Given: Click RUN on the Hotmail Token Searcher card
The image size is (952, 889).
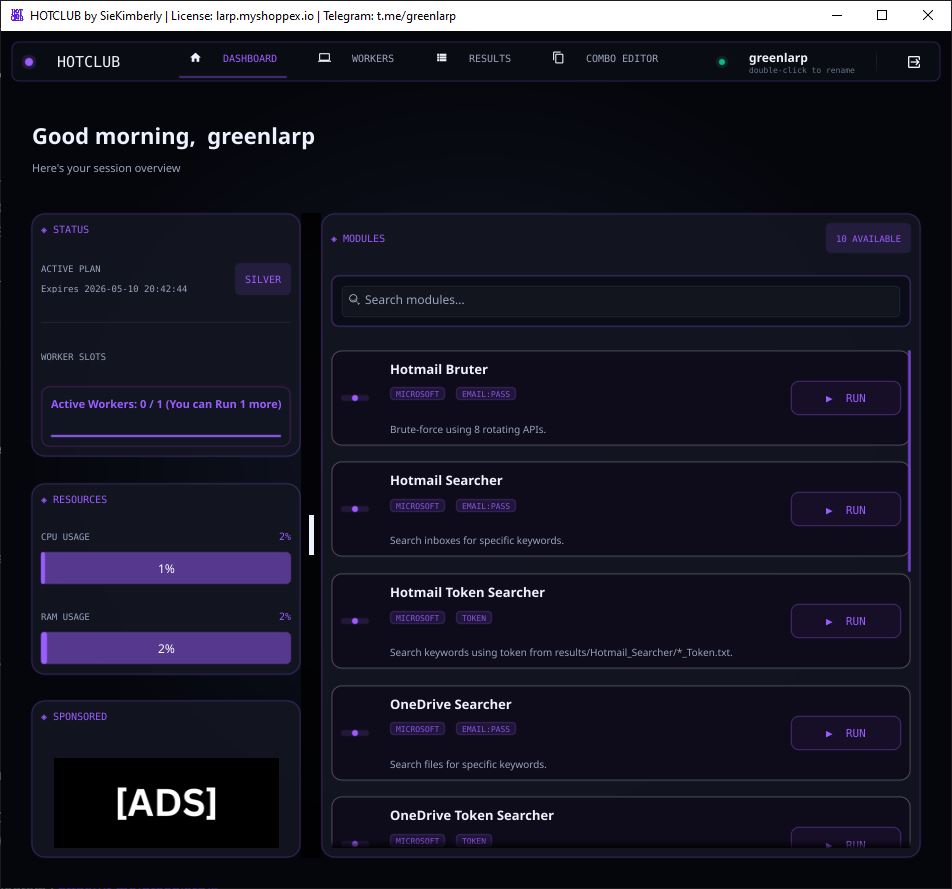Looking at the screenshot, I should [846, 621].
